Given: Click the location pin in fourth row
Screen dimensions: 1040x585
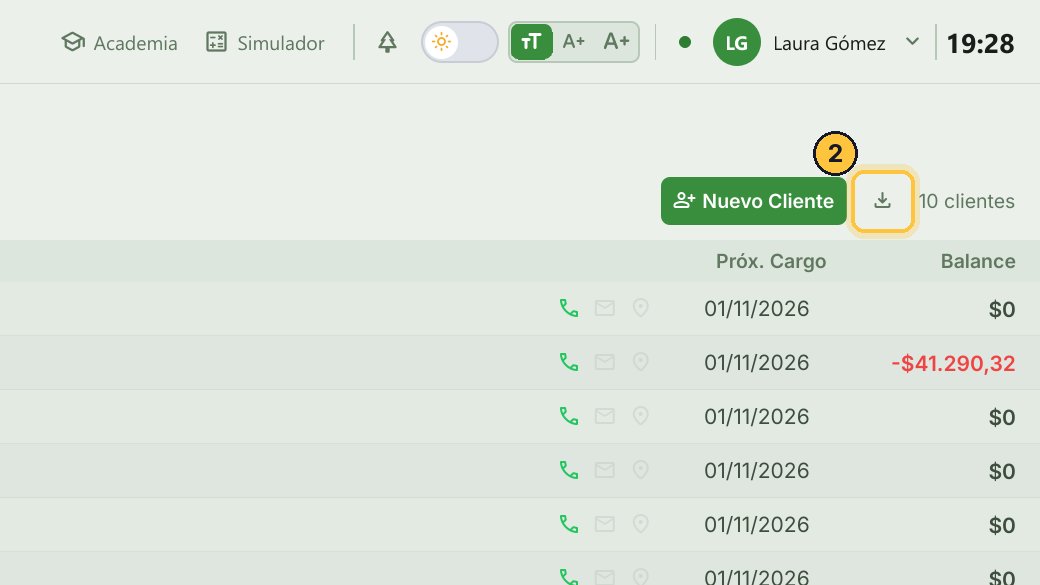Looking at the screenshot, I should [x=640, y=470].
